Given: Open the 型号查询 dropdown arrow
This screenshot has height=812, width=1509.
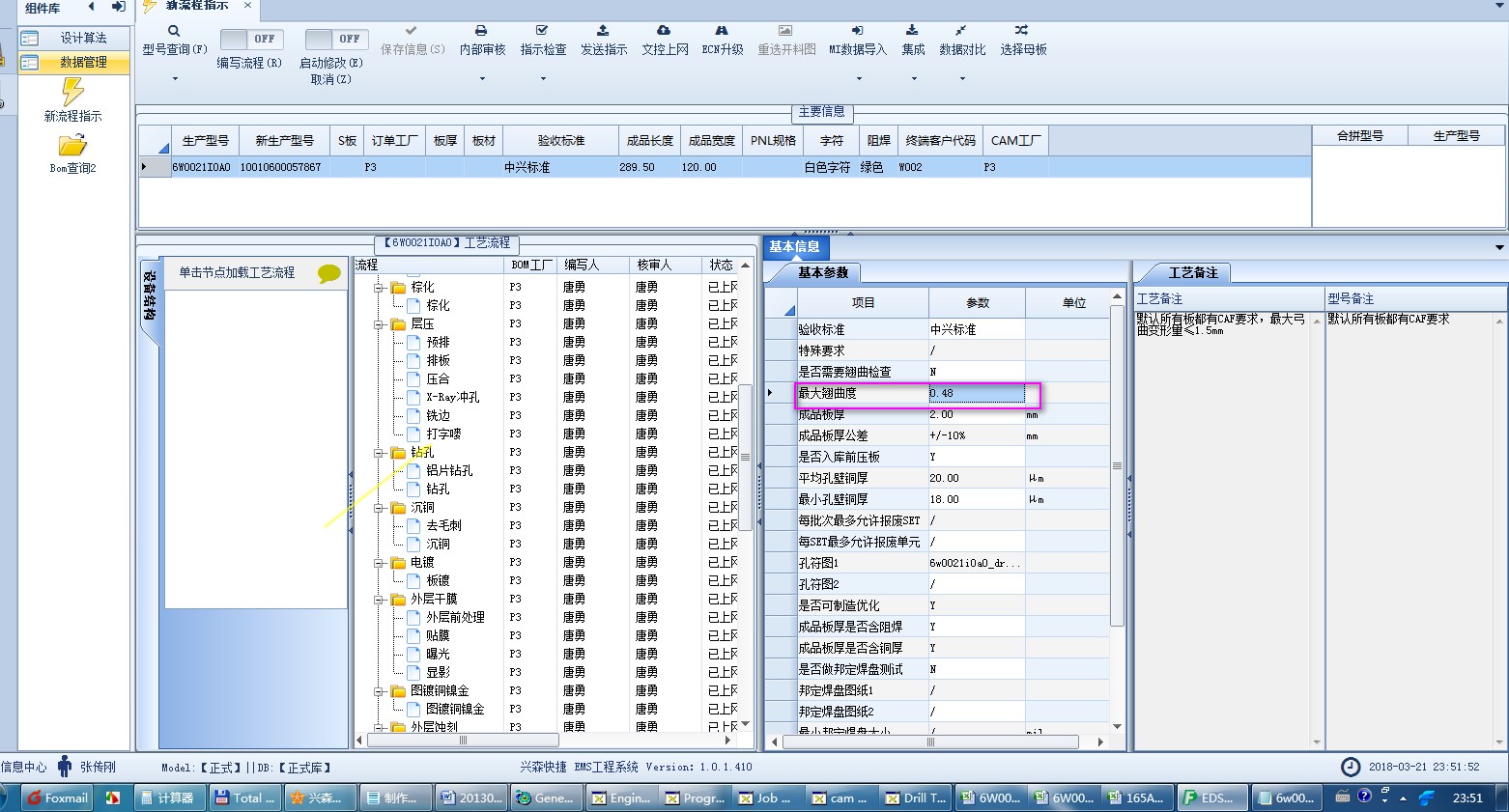Looking at the screenshot, I should (x=175, y=78).
